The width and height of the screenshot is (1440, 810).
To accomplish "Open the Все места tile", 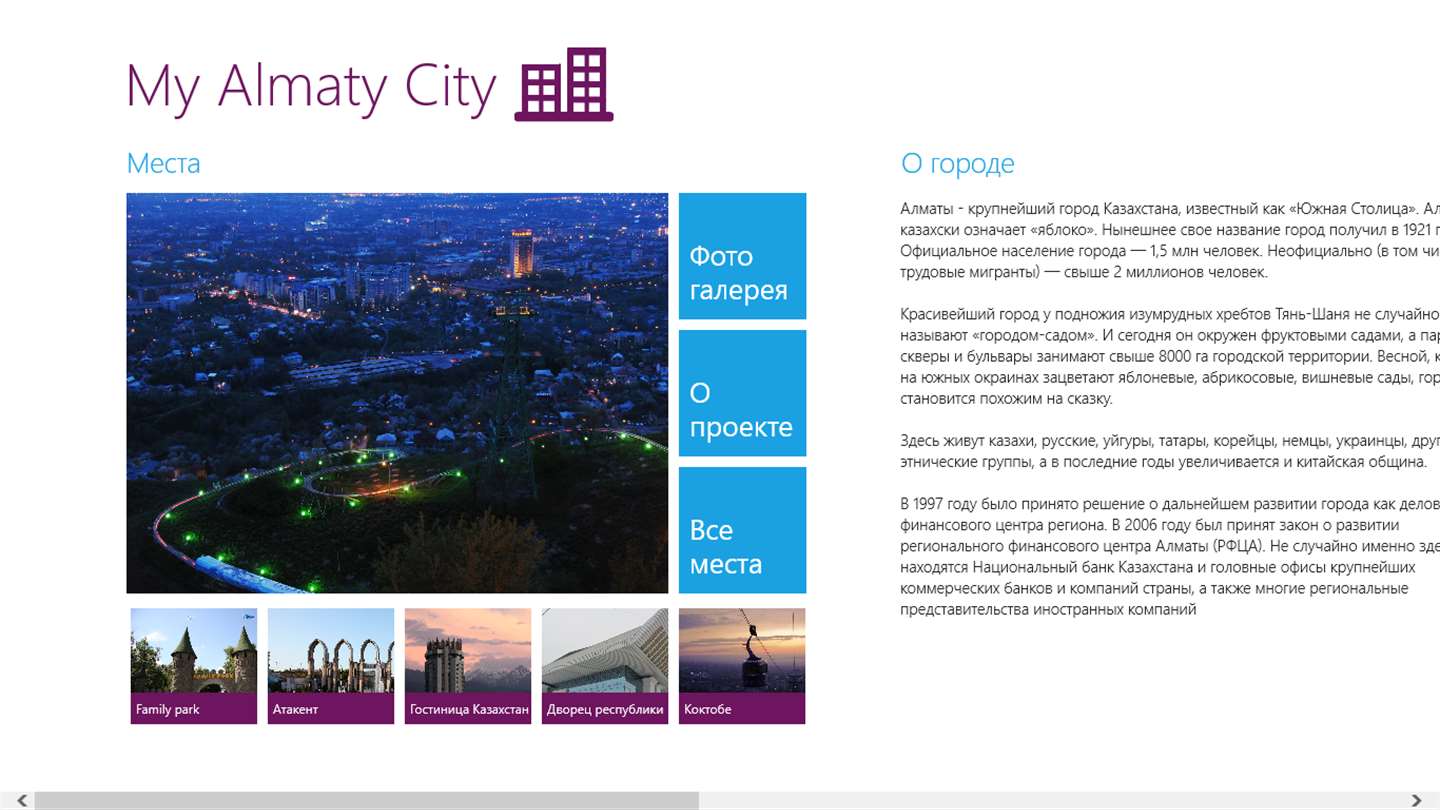I will click(x=742, y=530).
